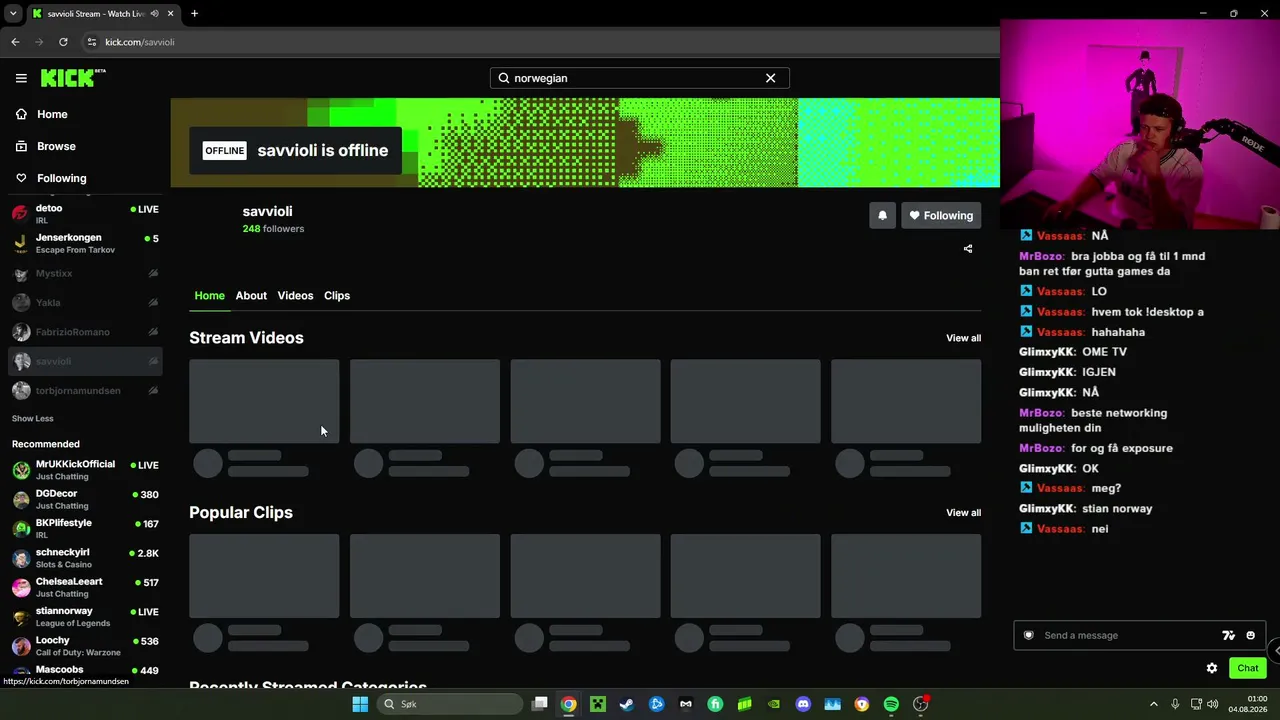The image size is (1280, 720).
Task: Open the chat identity shield icon
Action: pos(1028,635)
